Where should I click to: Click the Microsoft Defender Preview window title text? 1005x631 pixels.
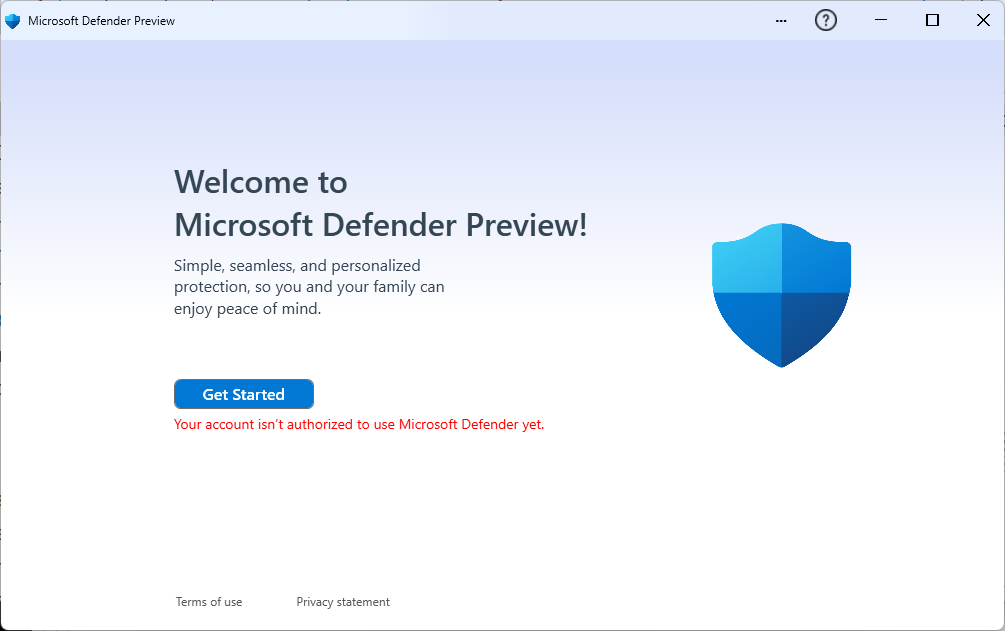(x=101, y=21)
